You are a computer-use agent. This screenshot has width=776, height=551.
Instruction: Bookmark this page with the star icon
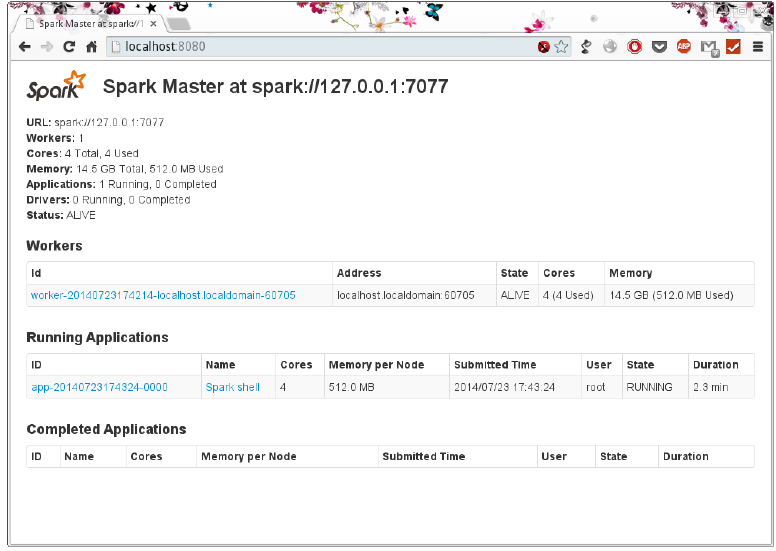561,47
